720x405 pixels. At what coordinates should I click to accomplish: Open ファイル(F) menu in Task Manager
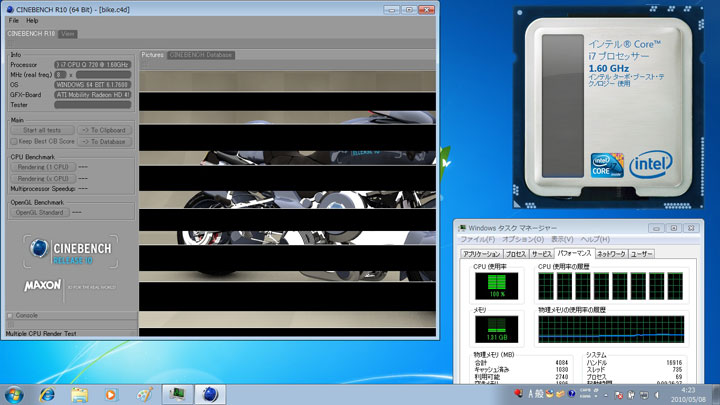[478, 239]
